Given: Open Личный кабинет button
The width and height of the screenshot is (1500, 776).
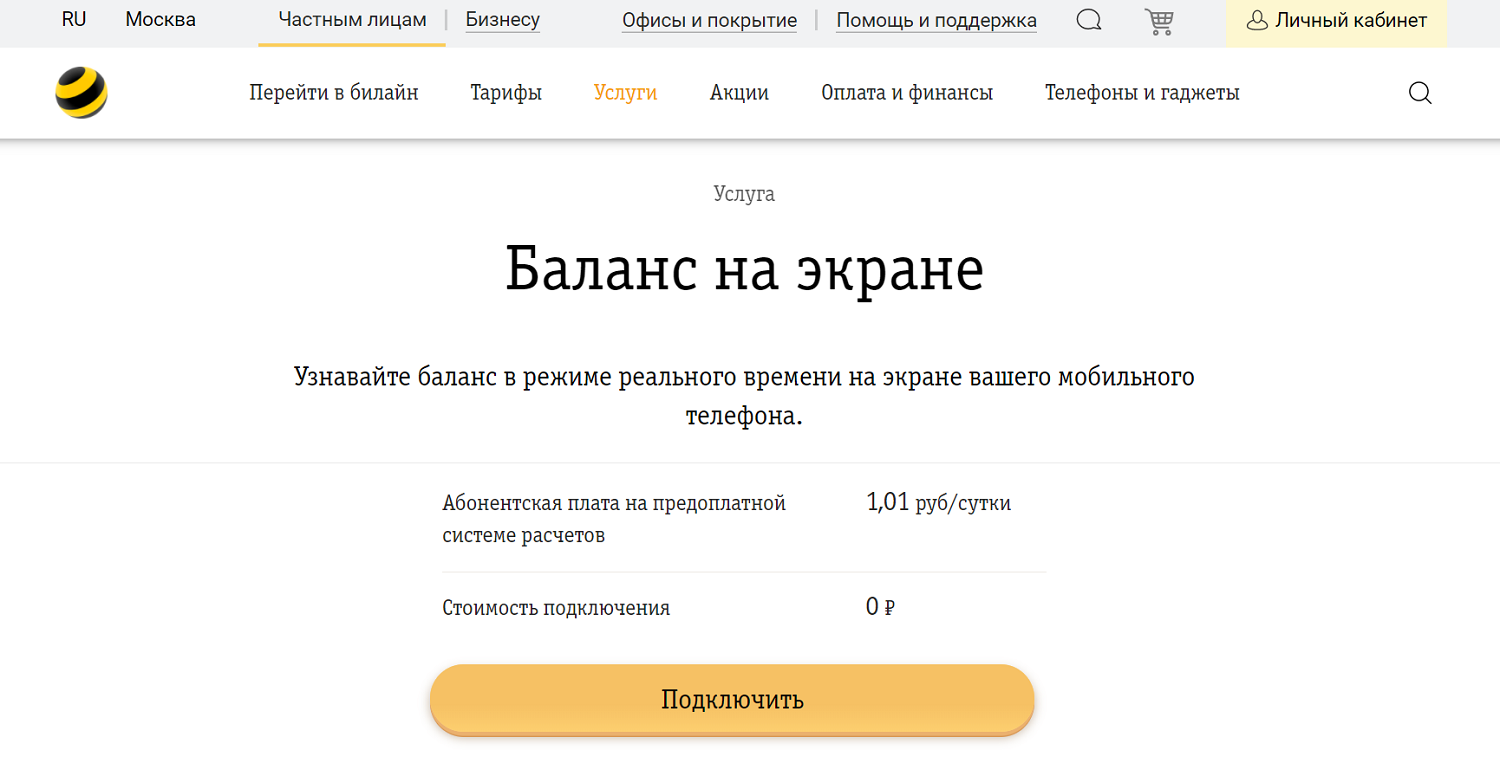Looking at the screenshot, I should (1336, 23).
